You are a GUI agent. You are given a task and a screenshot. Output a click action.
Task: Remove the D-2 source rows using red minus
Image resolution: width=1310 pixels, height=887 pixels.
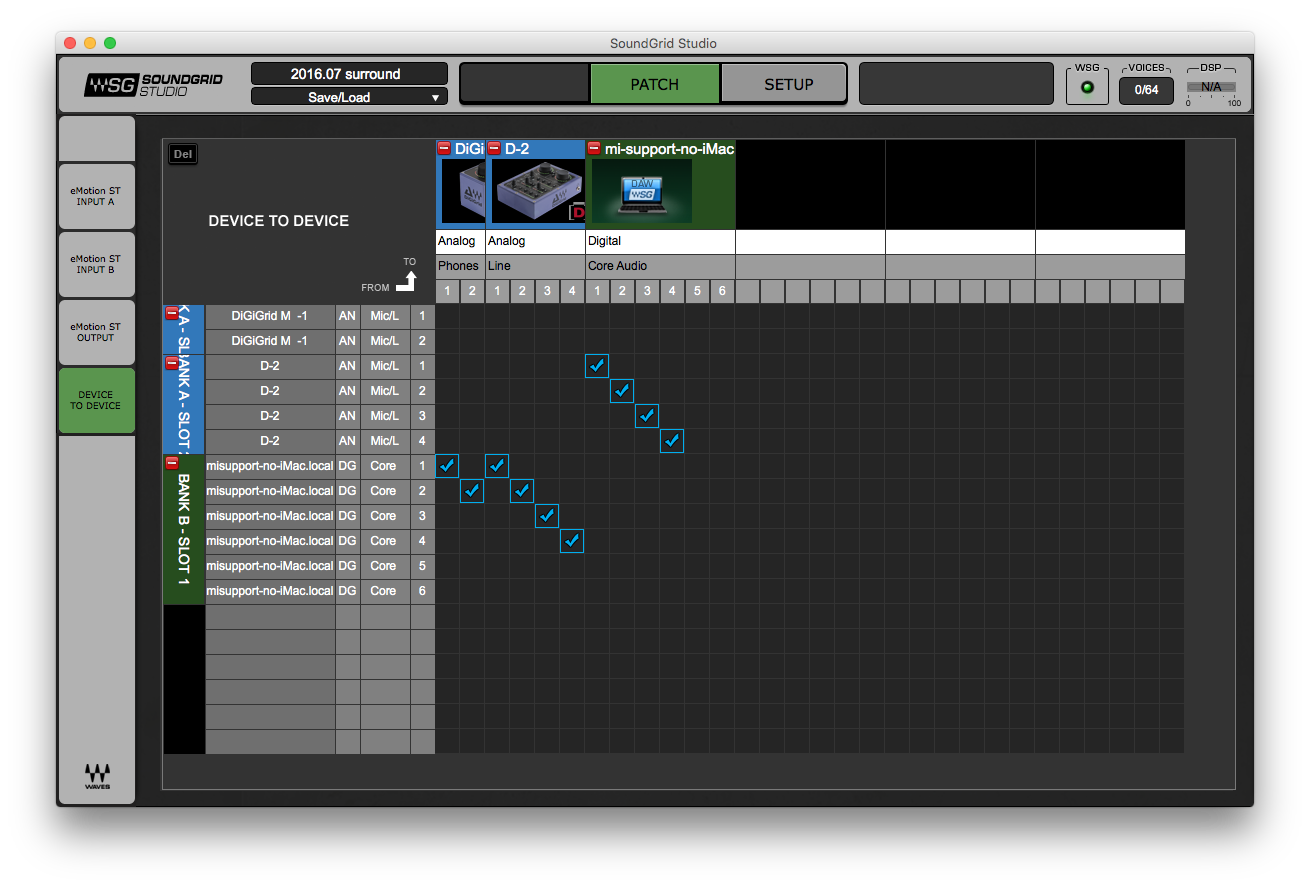171,363
